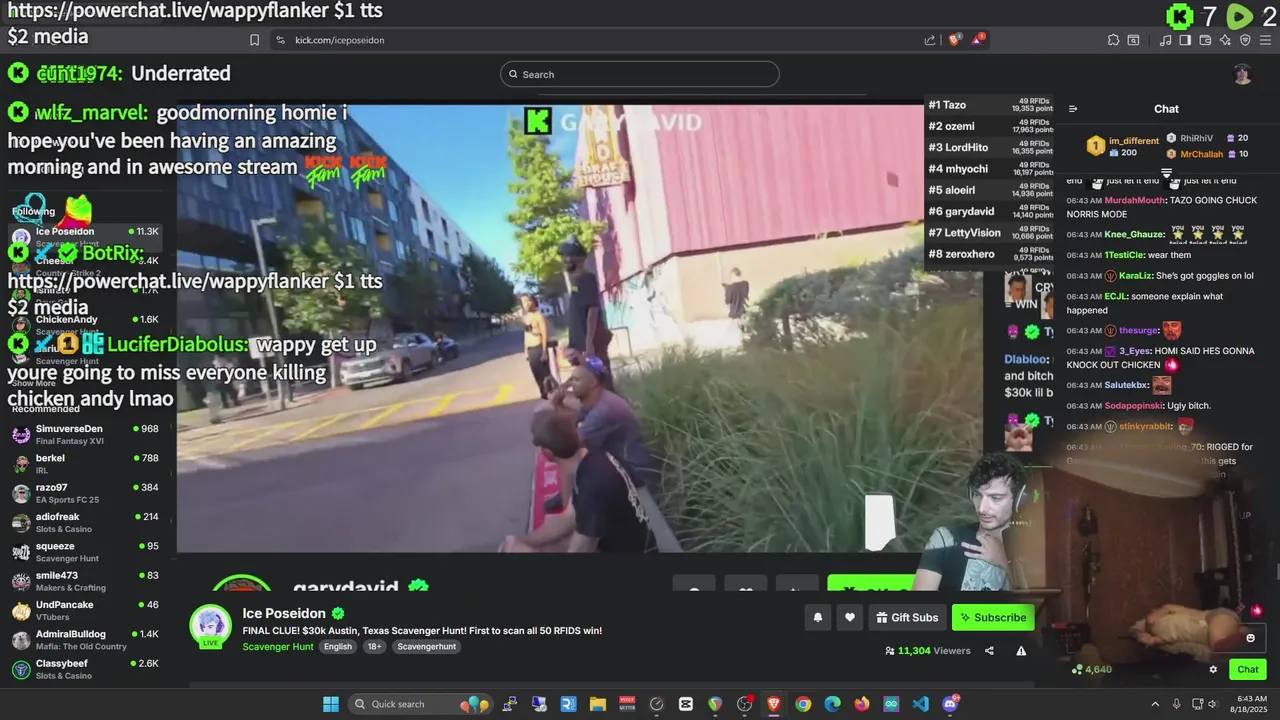Open Microsoft Edge from the taskbar
This screenshot has width=1280, height=720.
click(x=832, y=704)
